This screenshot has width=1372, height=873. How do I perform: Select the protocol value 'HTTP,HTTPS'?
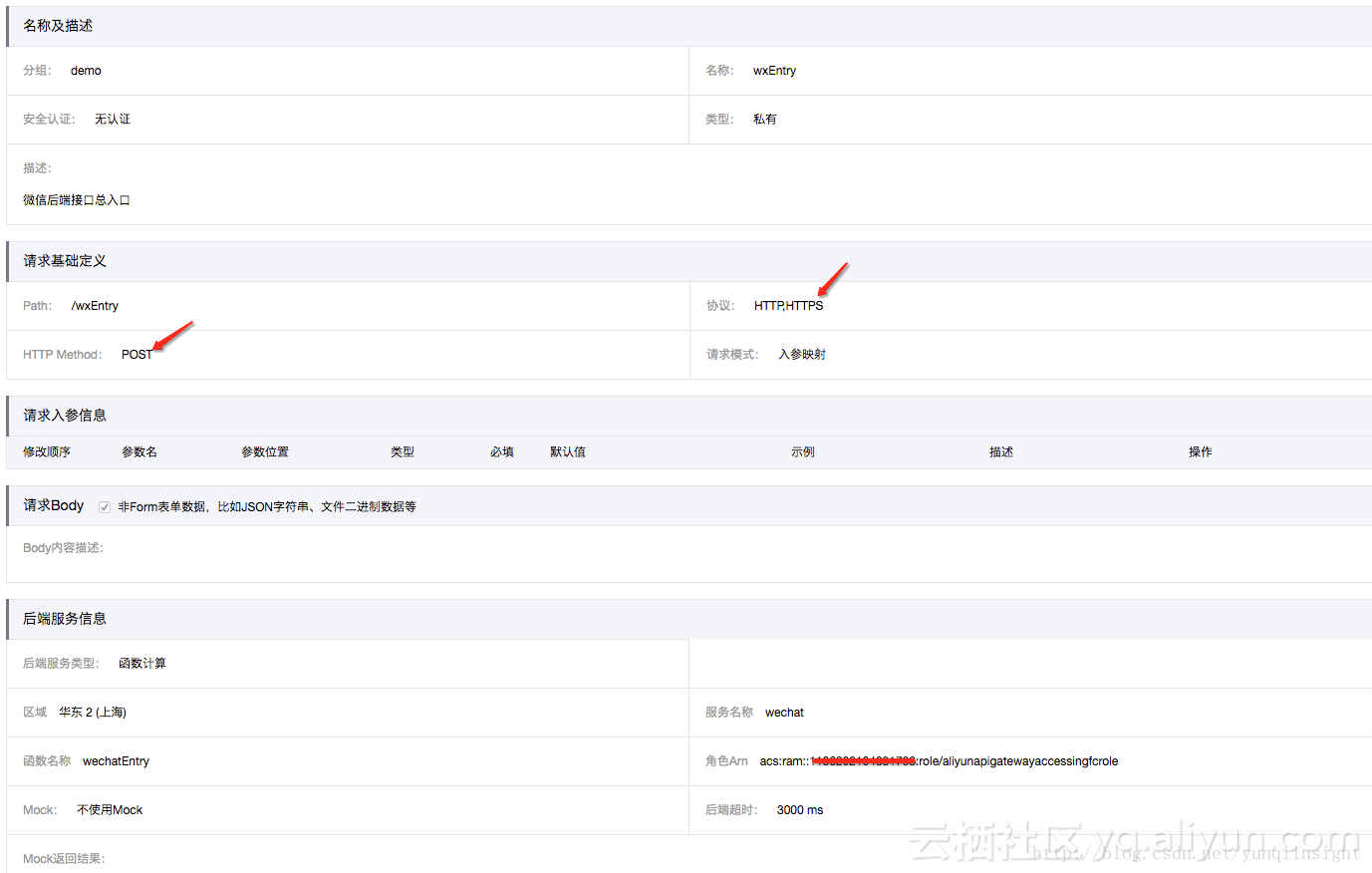(789, 306)
